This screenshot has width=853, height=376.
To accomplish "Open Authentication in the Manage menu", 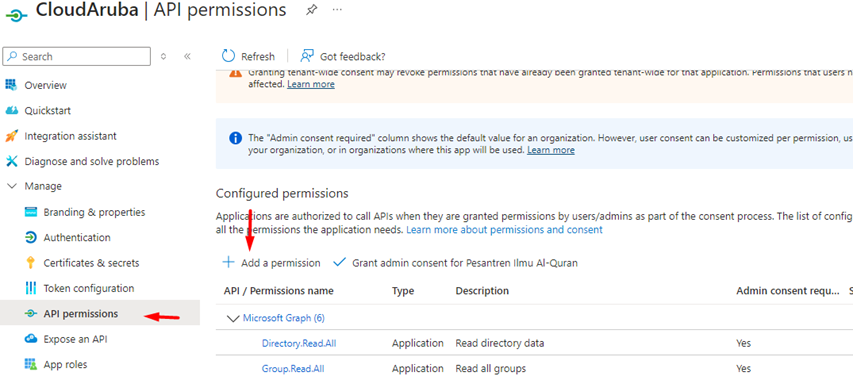I will tap(77, 237).
